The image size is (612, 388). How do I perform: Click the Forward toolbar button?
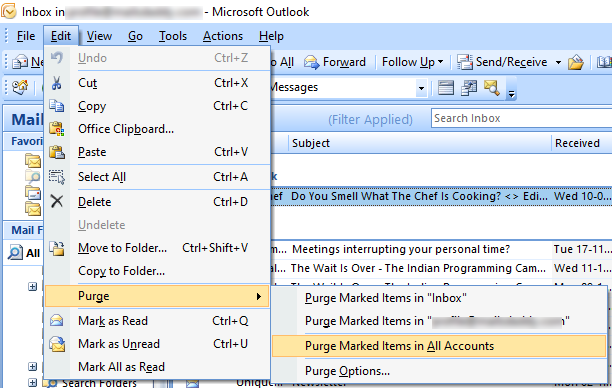[335, 62]
